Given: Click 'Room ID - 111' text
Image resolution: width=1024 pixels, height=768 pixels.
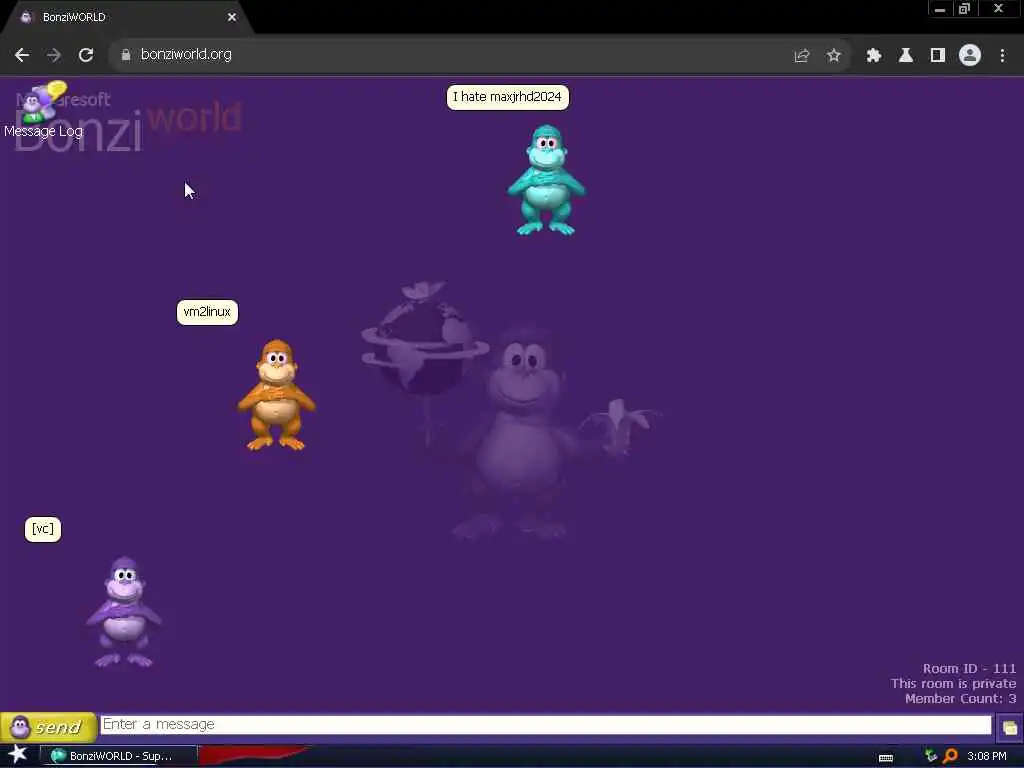Looking at the screenshot, I should [969, 669].
